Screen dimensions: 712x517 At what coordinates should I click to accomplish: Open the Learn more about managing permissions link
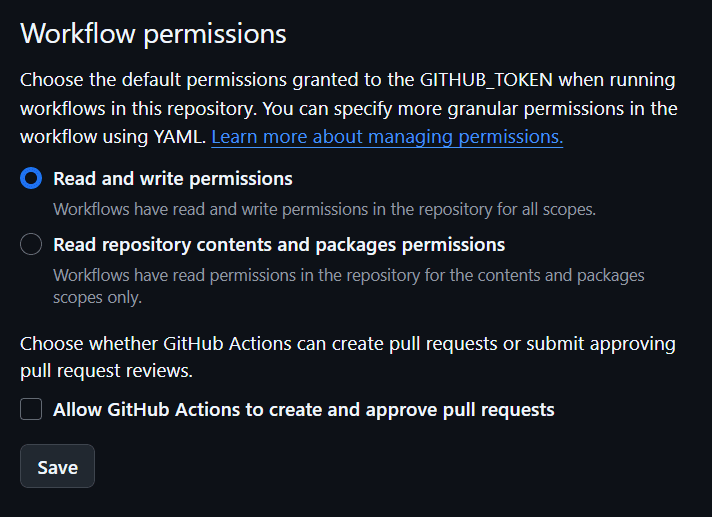pyautogui.click(x=386, y=136)
